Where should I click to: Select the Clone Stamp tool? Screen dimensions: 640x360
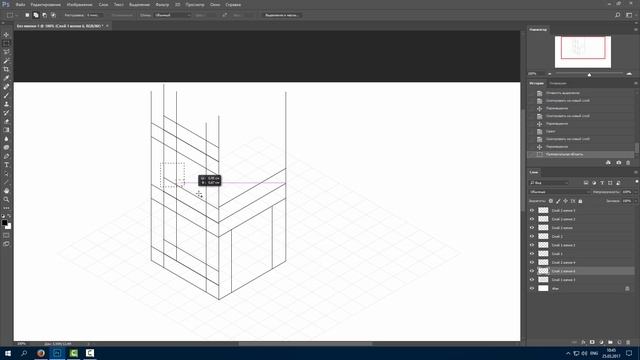(x=6, y=104)
